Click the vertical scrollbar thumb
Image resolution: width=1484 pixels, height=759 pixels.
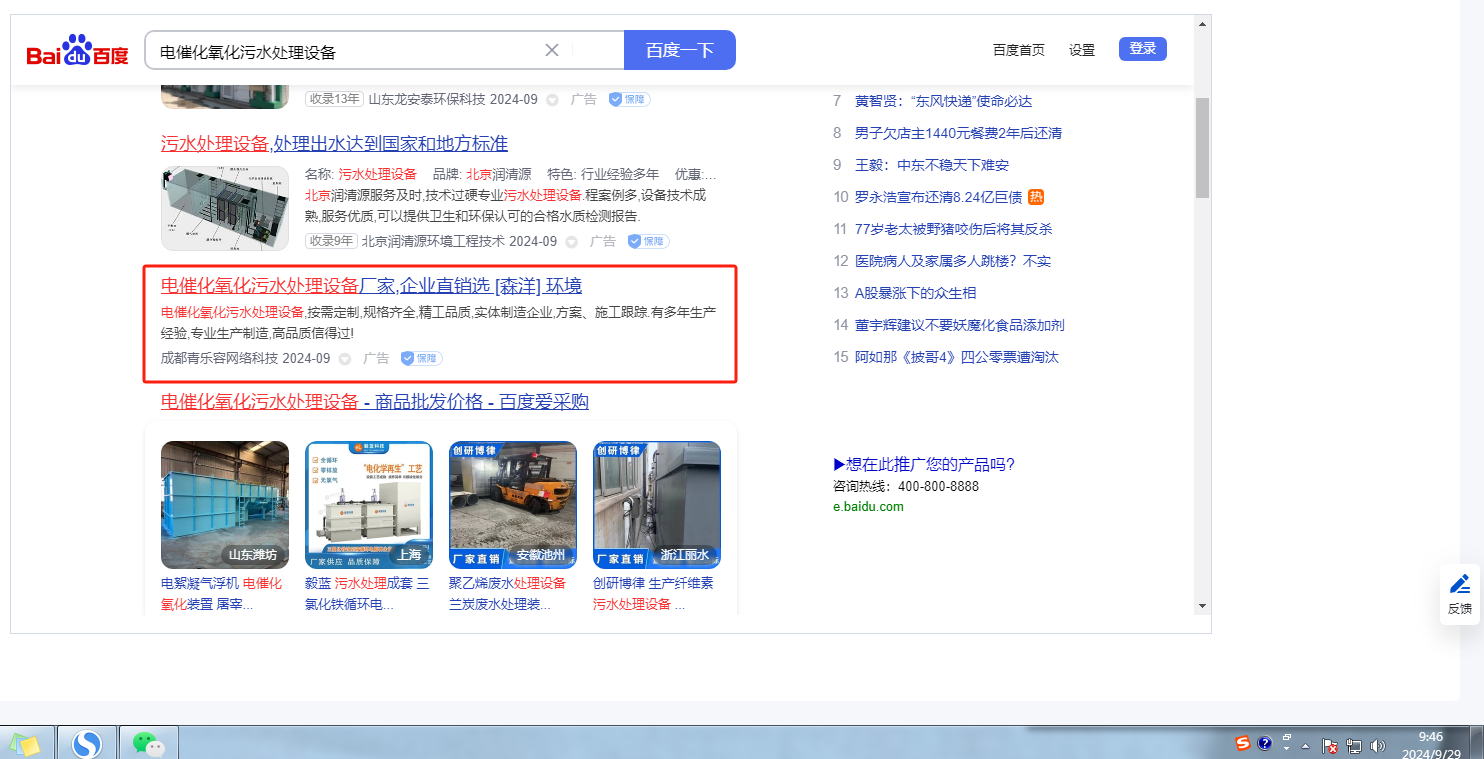point(1202,147)
